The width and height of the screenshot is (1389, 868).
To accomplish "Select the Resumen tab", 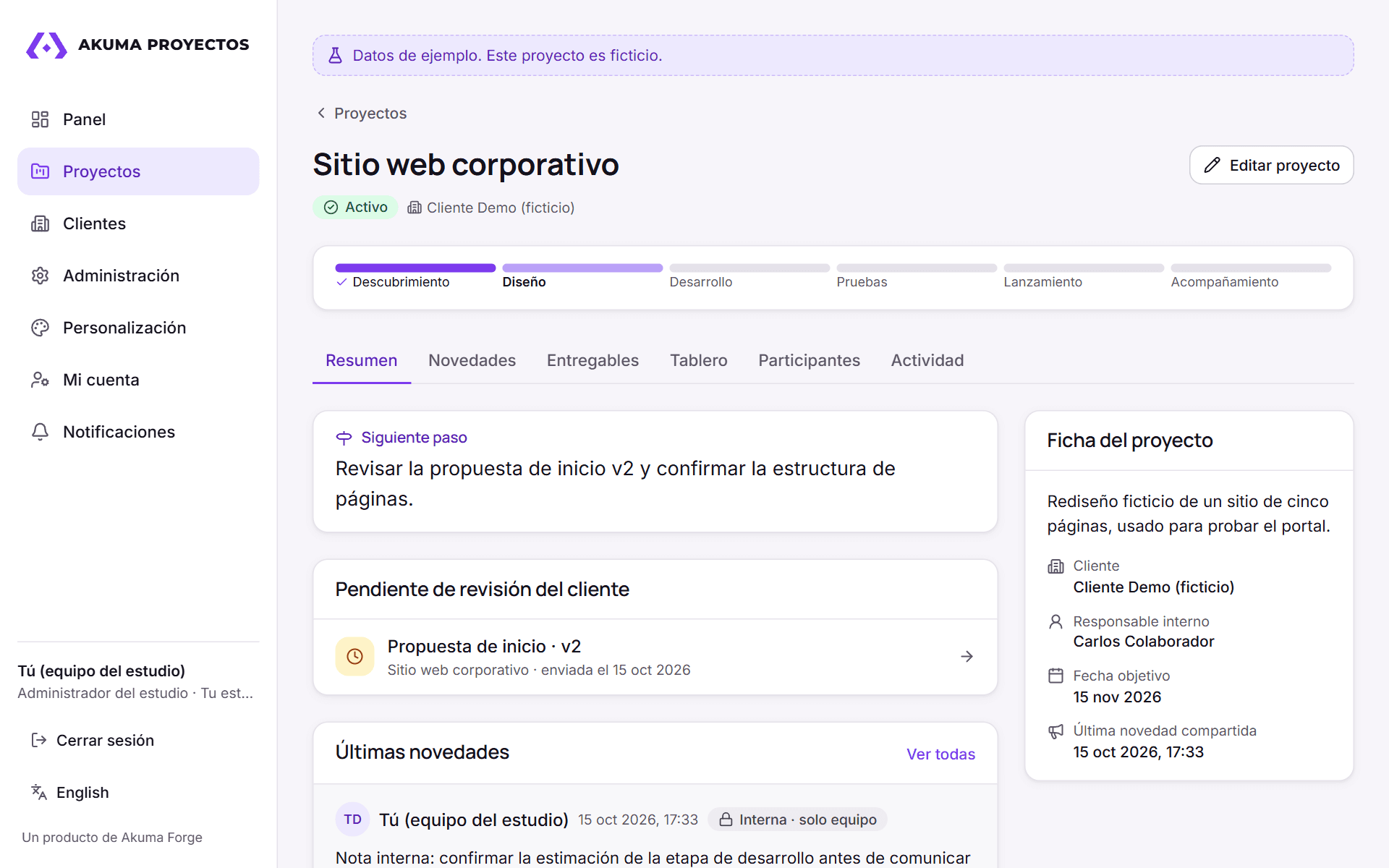I will coord(361,360).
